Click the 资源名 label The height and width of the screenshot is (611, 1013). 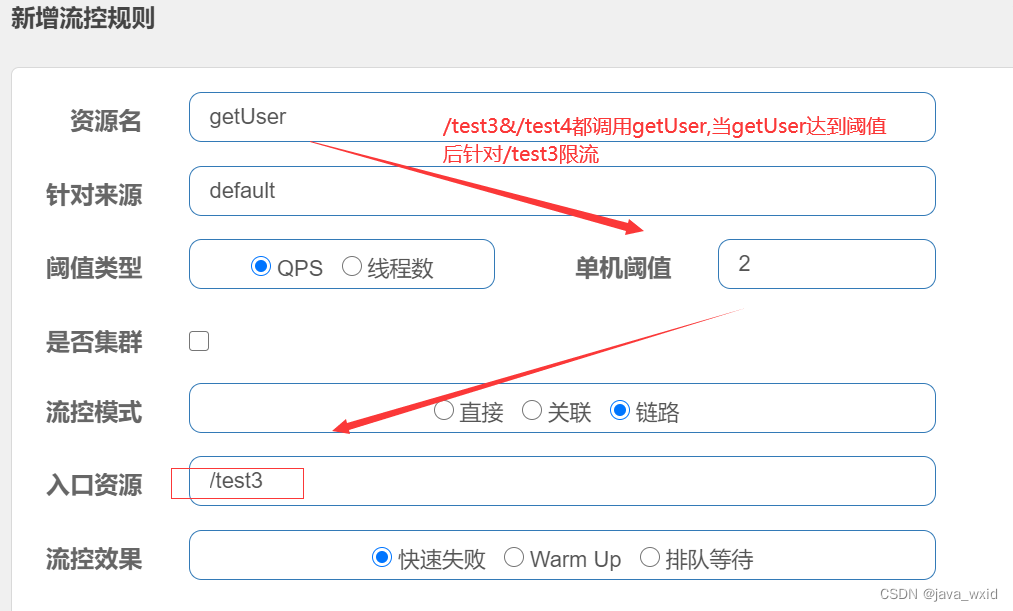(106, 121)
